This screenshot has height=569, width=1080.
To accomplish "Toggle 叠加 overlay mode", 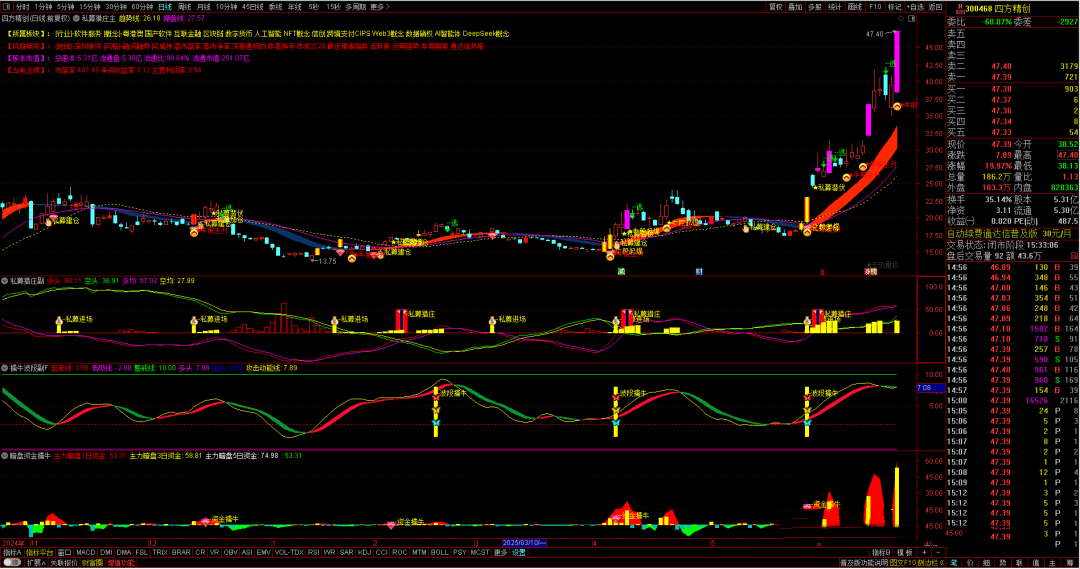I will click(x=795, y=6).
